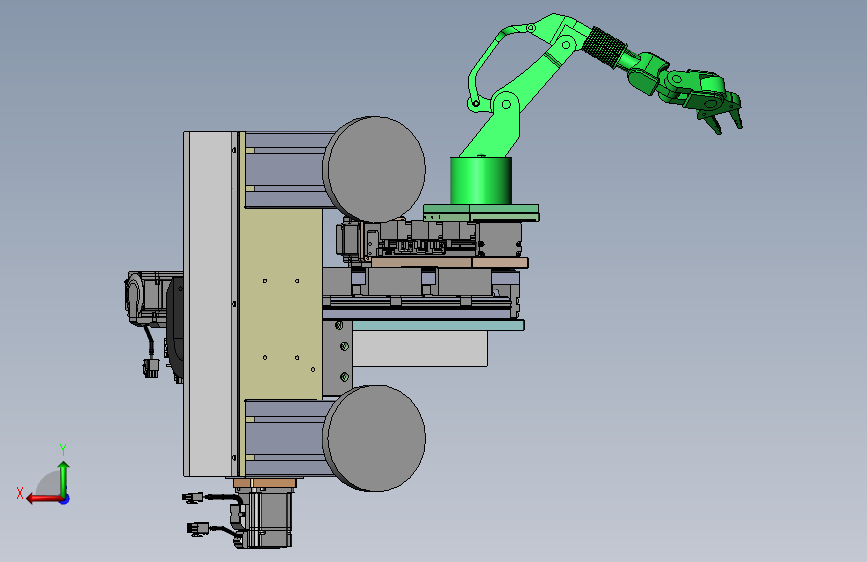Select the green base plate under the robot
The height and width of the screenshot is (562, 867).
[x=481, y=213]
